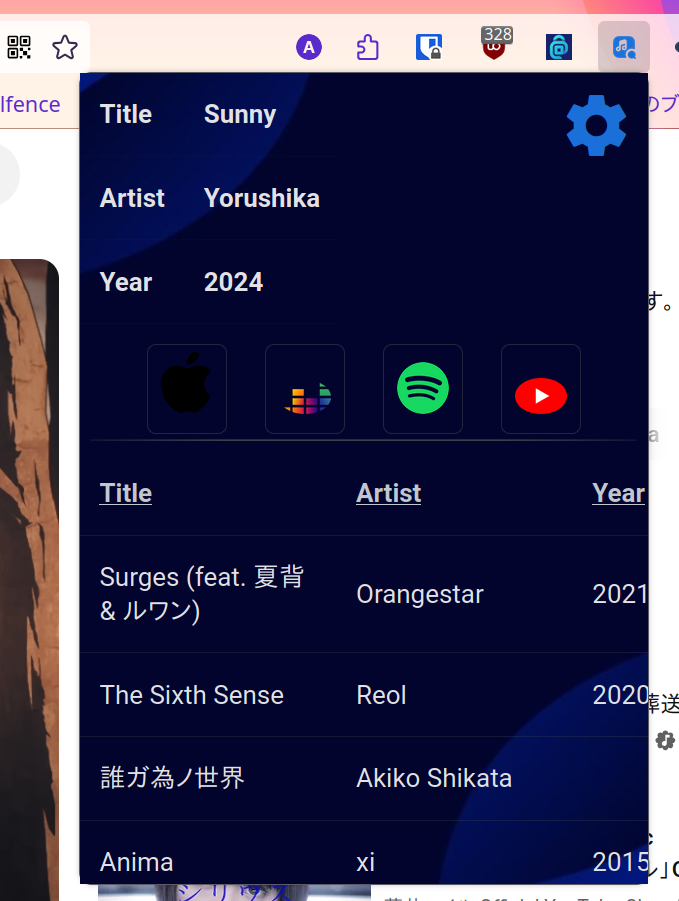The image size is (679, 901).
Task: Click the QR code icon in address bar
Action: 19,47
